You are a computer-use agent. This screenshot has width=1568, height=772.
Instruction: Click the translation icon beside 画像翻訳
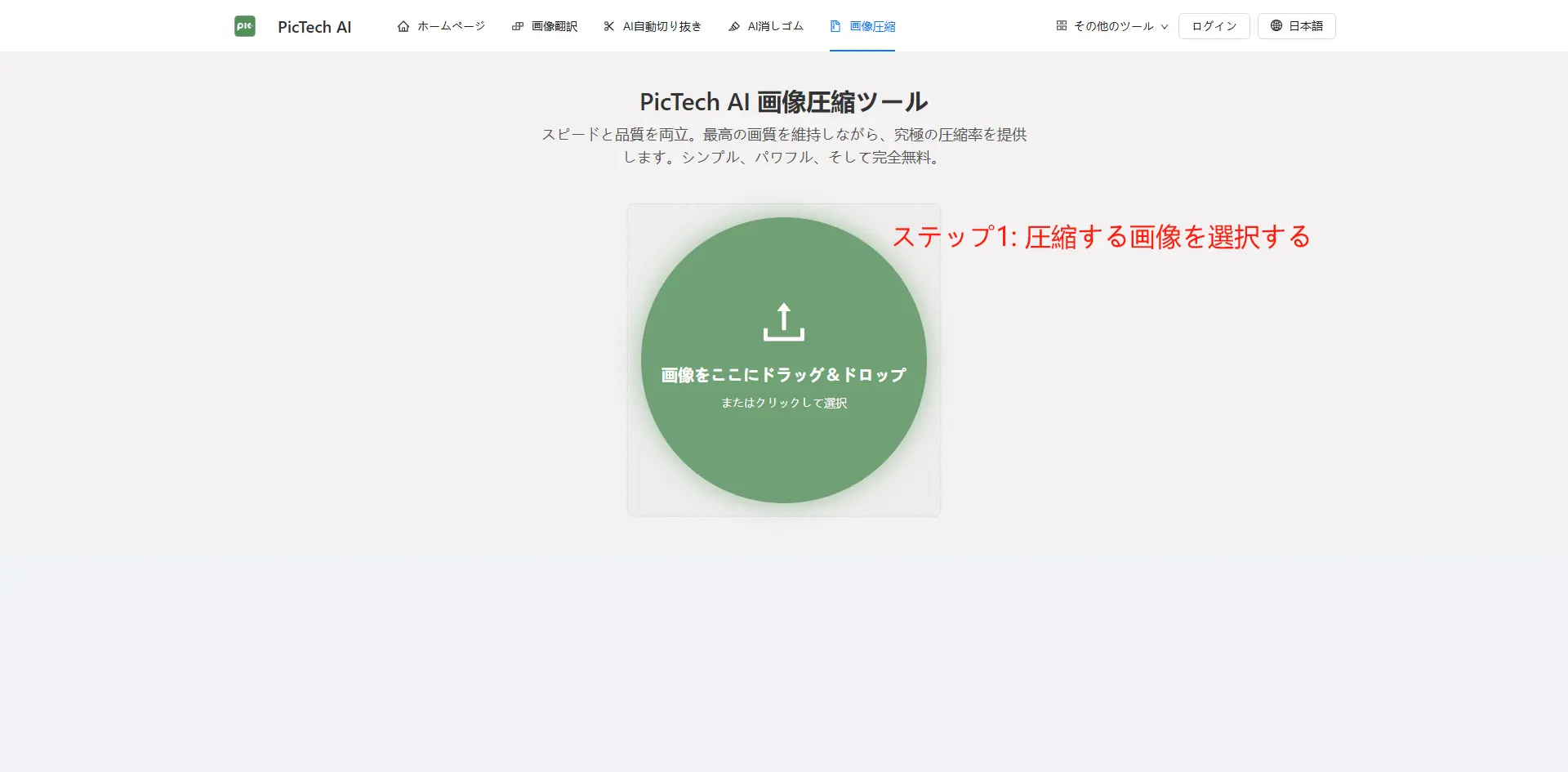518,26
